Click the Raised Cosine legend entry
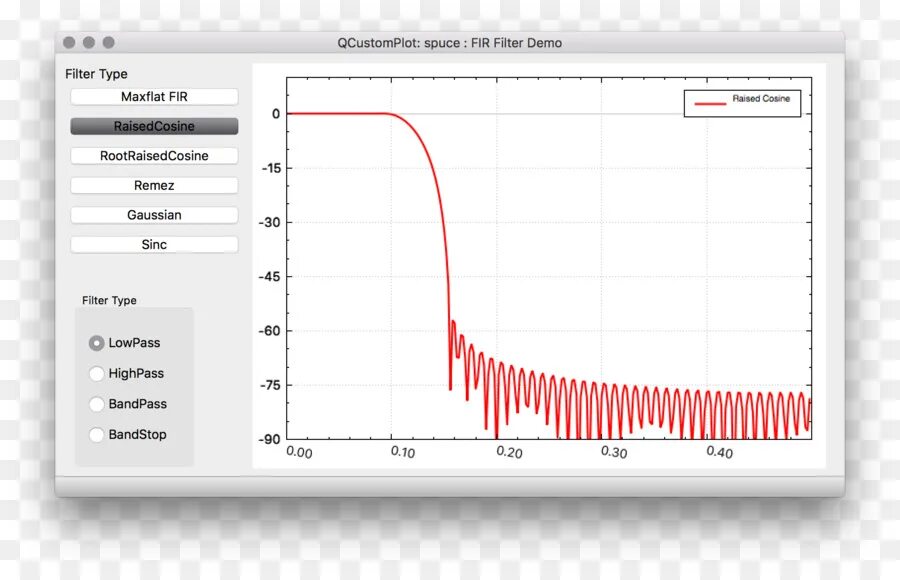Image resolution: width=900 pixels, height=580 pixels. (742, 101)
